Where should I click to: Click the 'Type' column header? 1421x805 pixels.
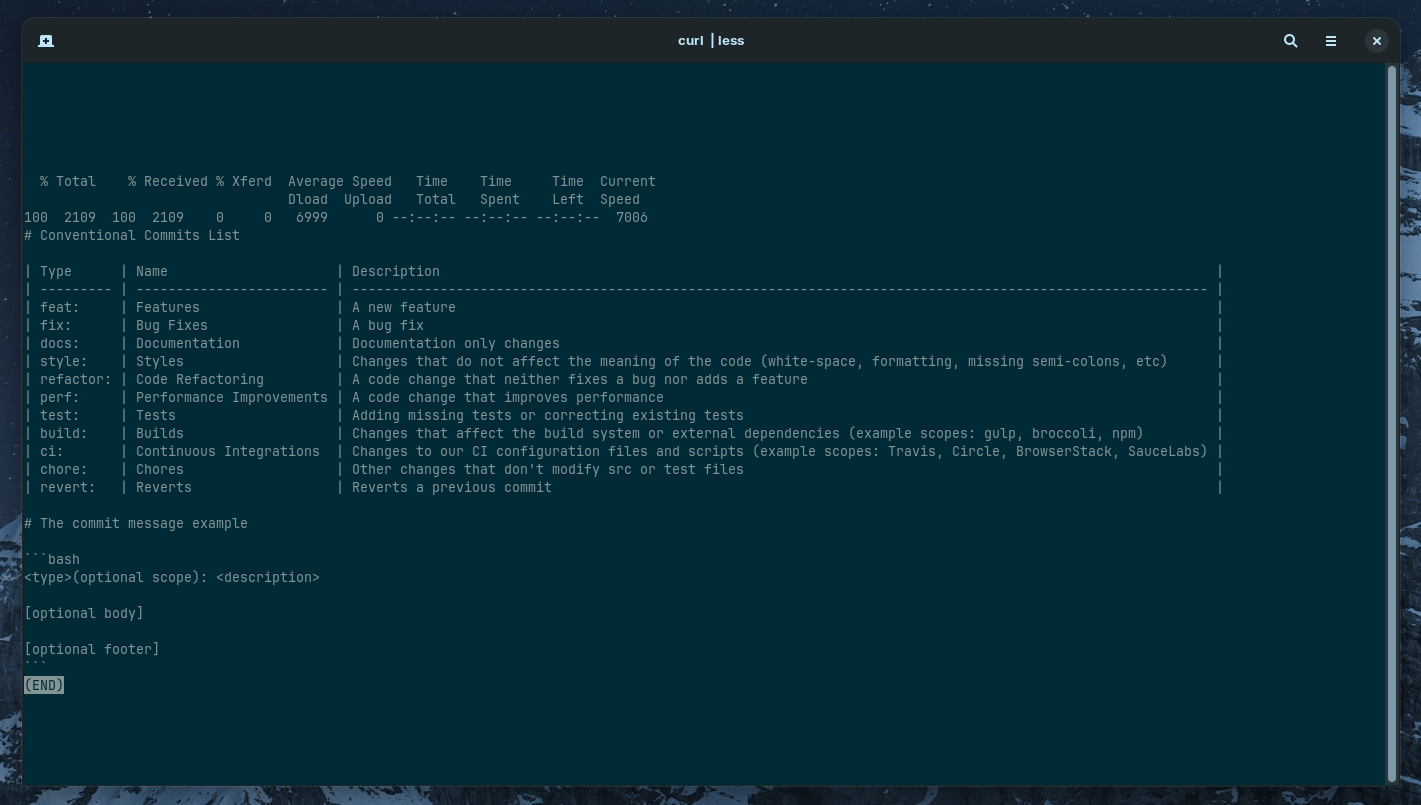pyautogui.click(x=56, y=272)
